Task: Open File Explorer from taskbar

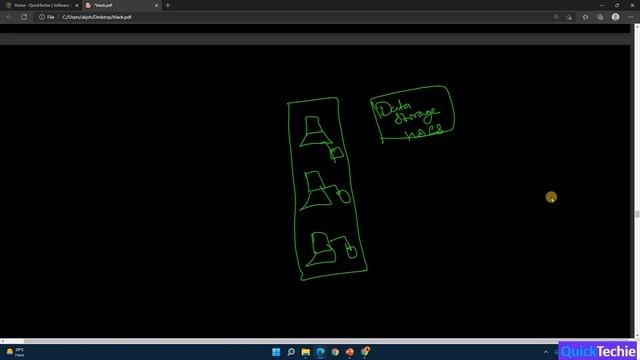Action: point(306,352)
